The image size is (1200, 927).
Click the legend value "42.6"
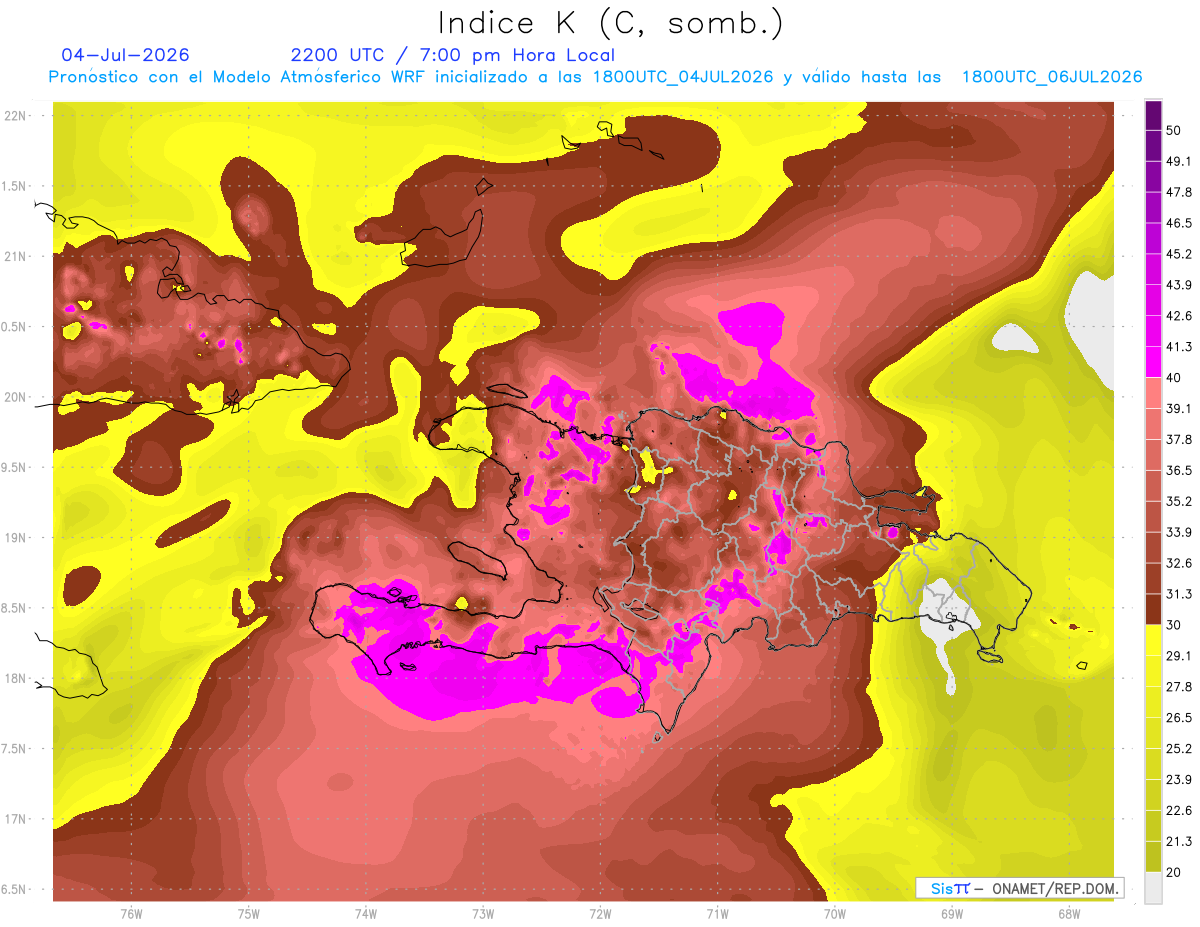pyautogui.click(x=1179, y=316)
